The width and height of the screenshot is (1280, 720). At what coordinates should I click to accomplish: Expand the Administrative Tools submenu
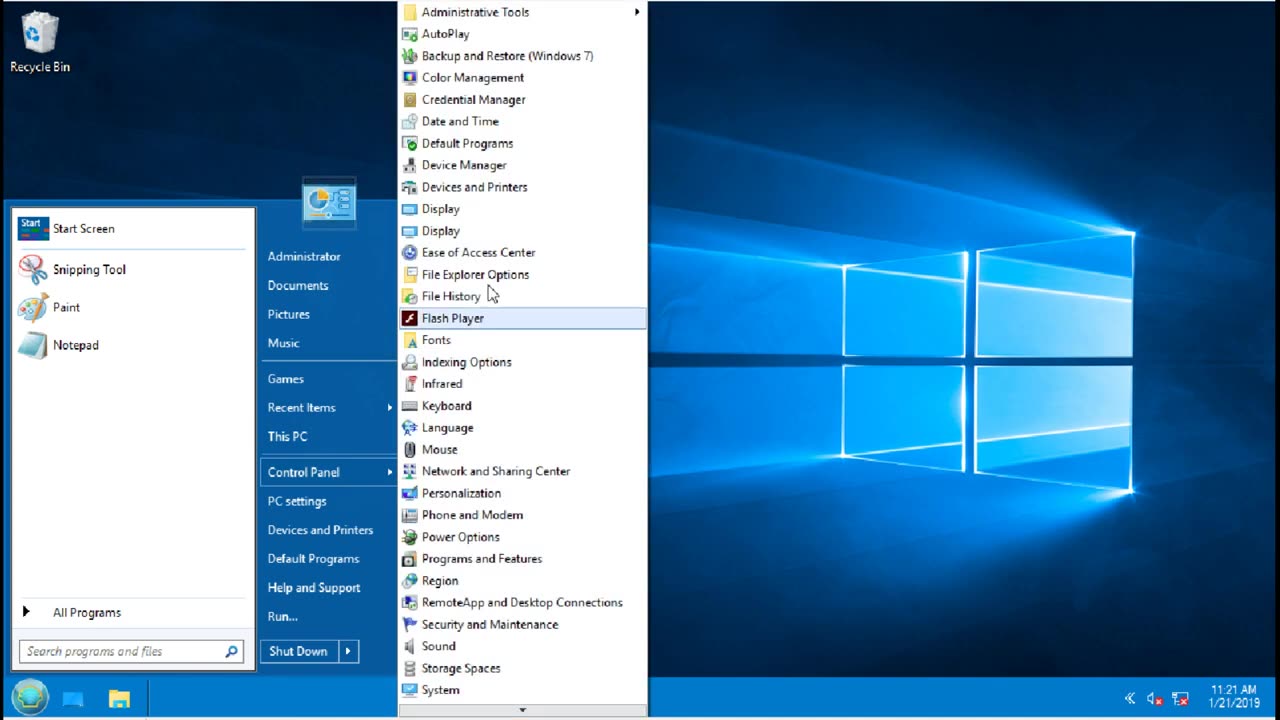pos(637,12)
